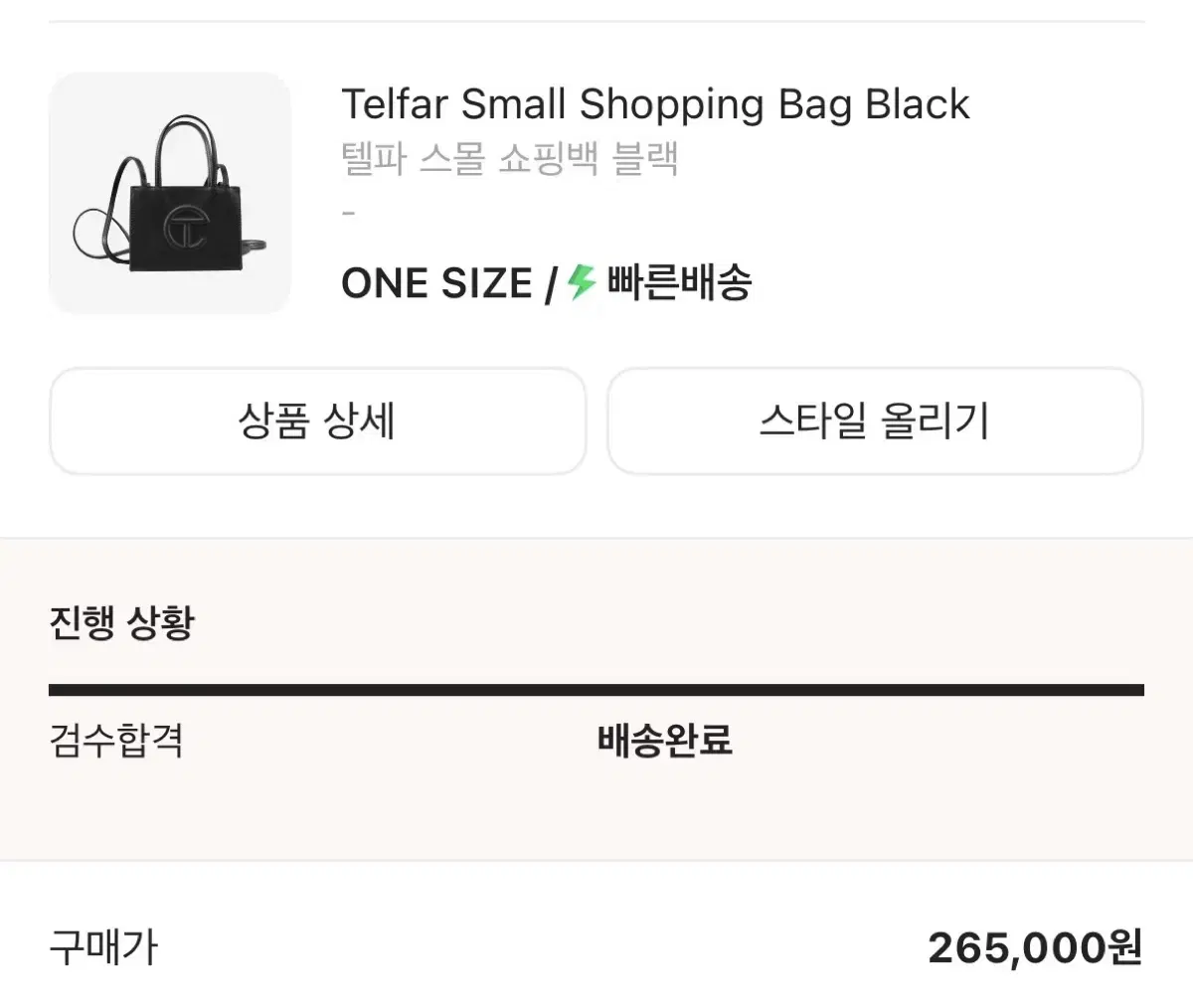Click the dash below the Korean product name

coord(348,212)
